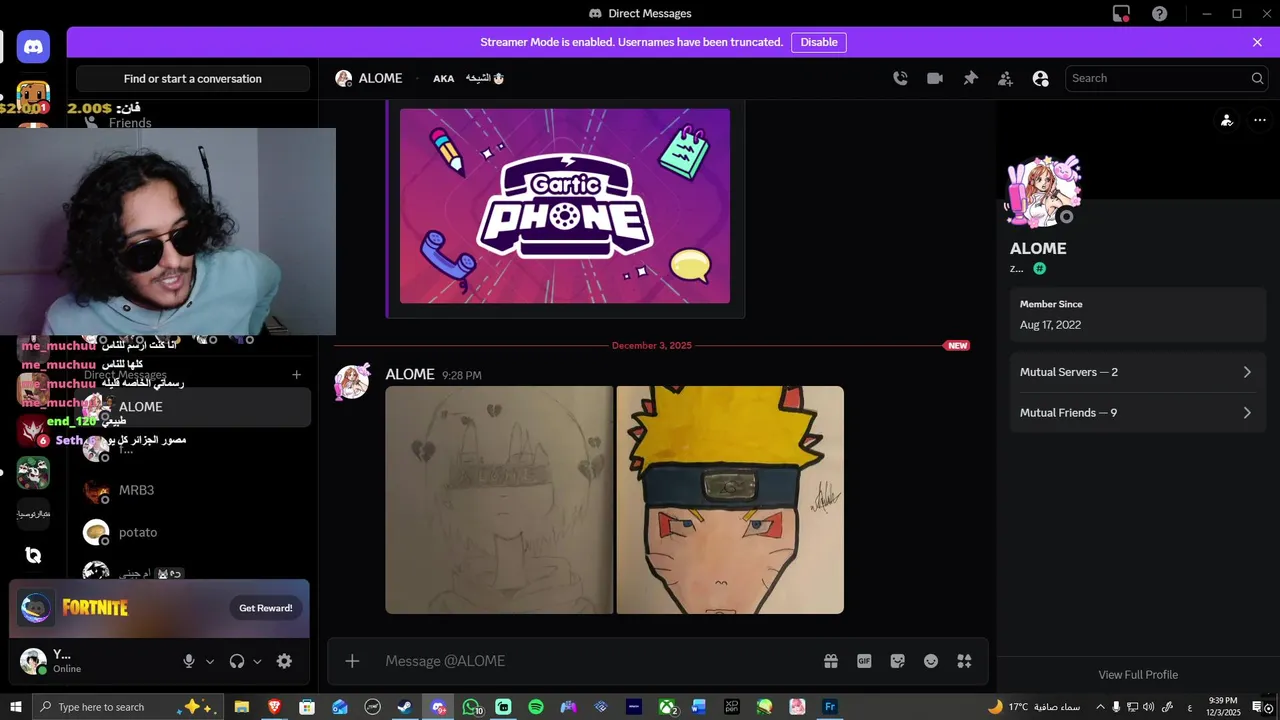This screenshot has width=1280, height=720.
Task: Open the Apps launcher icon
Action: pos(964,661)
